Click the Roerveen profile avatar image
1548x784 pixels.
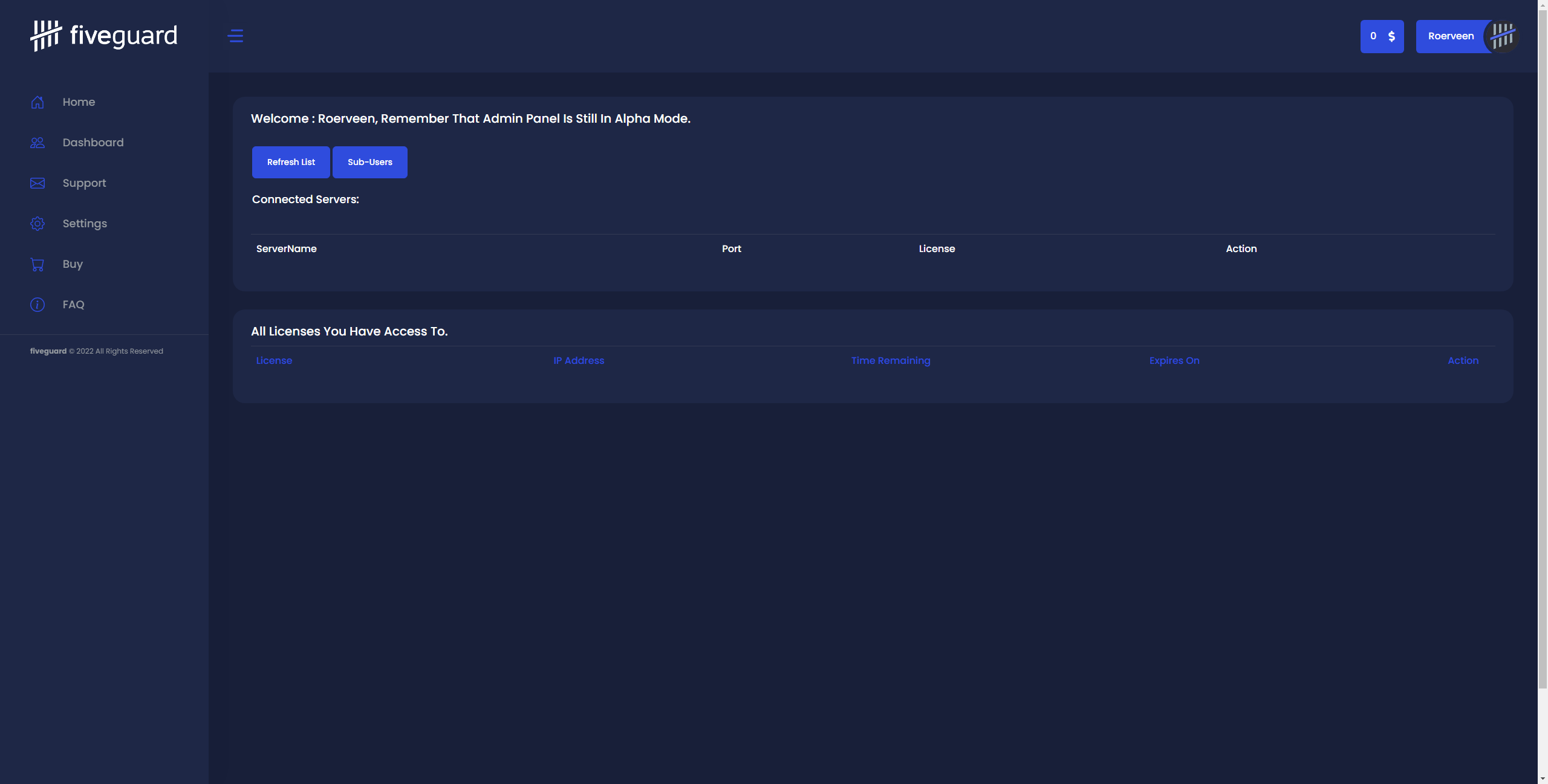[1502, 36]
